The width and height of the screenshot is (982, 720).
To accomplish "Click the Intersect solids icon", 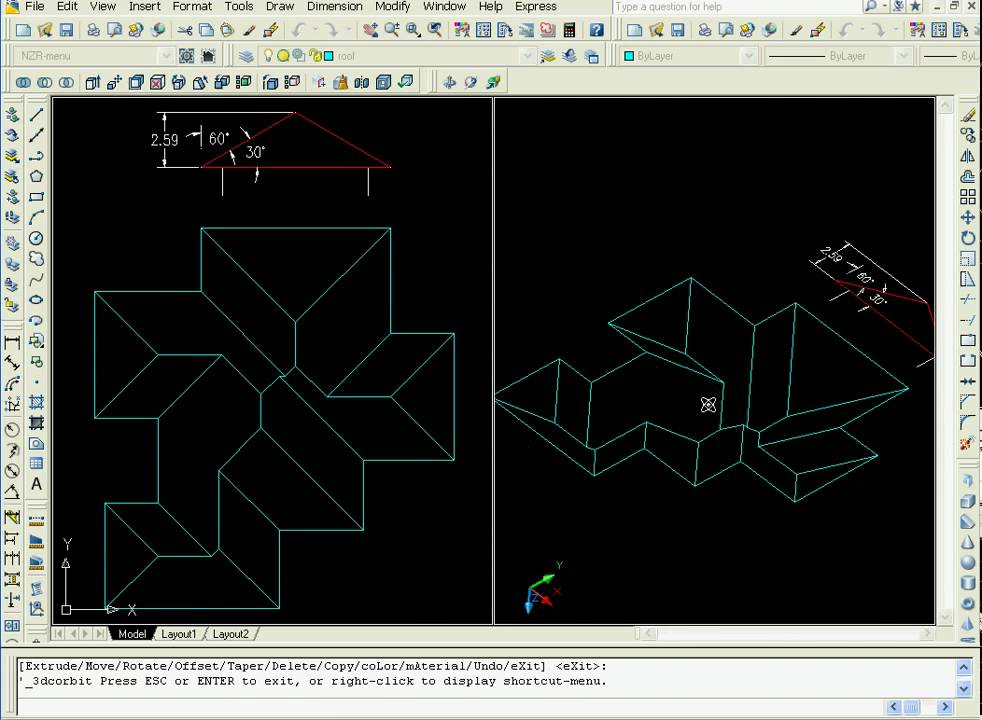I will (x=66, y=82).
